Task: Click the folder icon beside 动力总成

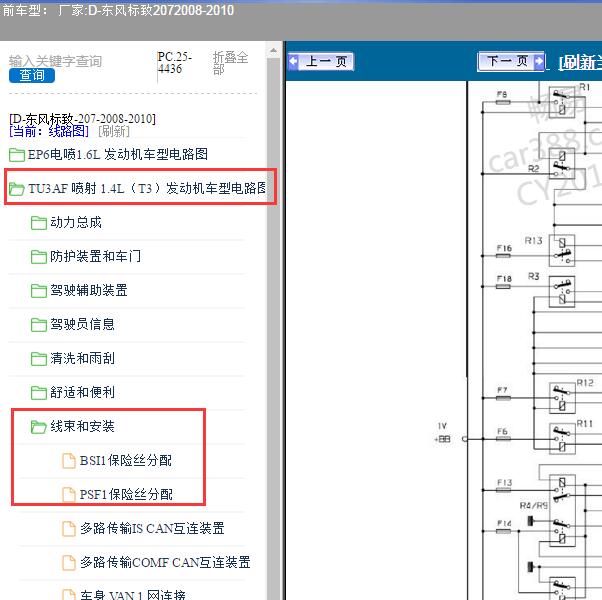Action: coord(39,223)
